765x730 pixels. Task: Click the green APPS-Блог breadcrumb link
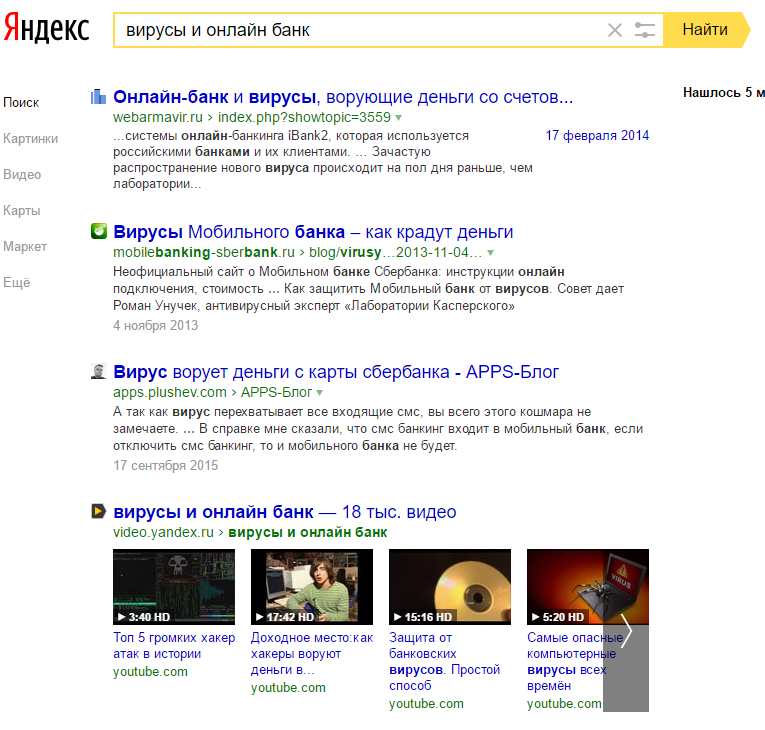(276, 392)
